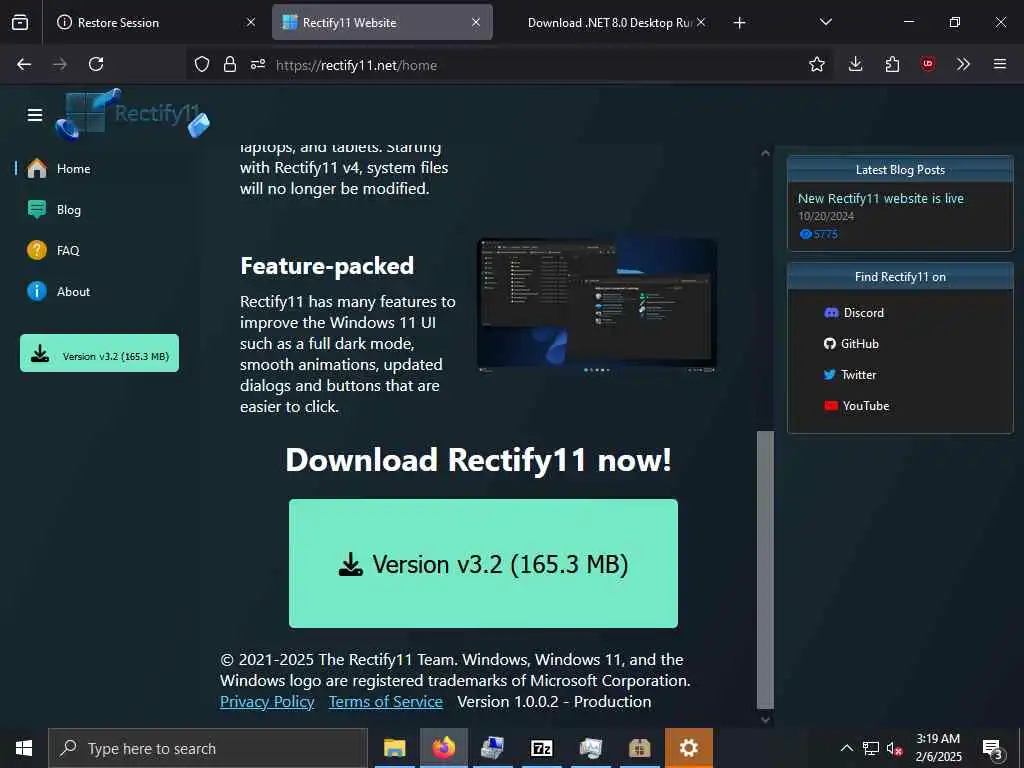Click the Type here to search box
1024x768 pixels.
pyautogui.click(x=208, y=748)
